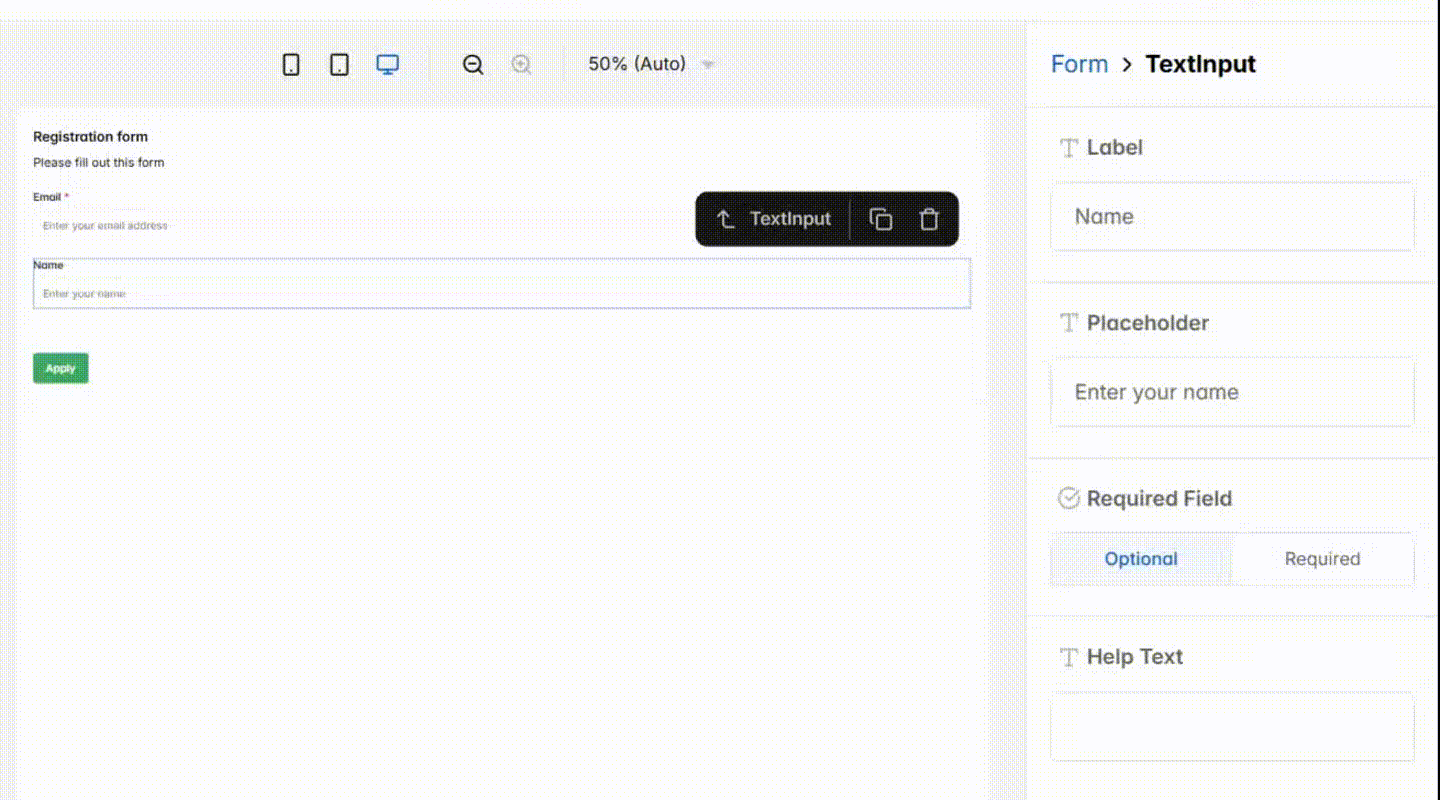
Task: Switch to tablet preview mode
Action: point(339,63)
